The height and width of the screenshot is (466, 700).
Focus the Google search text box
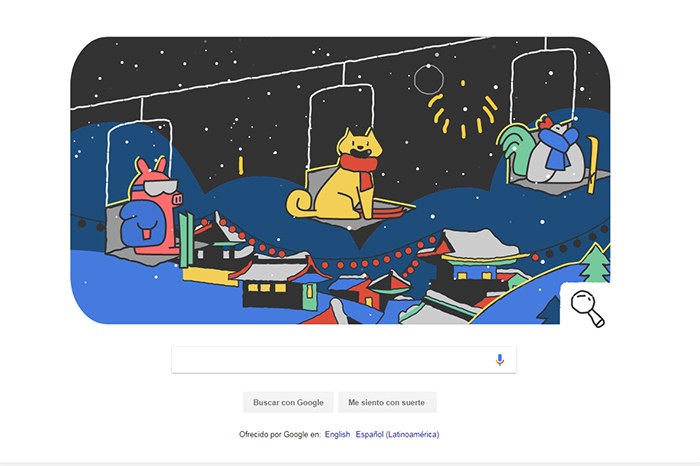(x=344, y=360)
